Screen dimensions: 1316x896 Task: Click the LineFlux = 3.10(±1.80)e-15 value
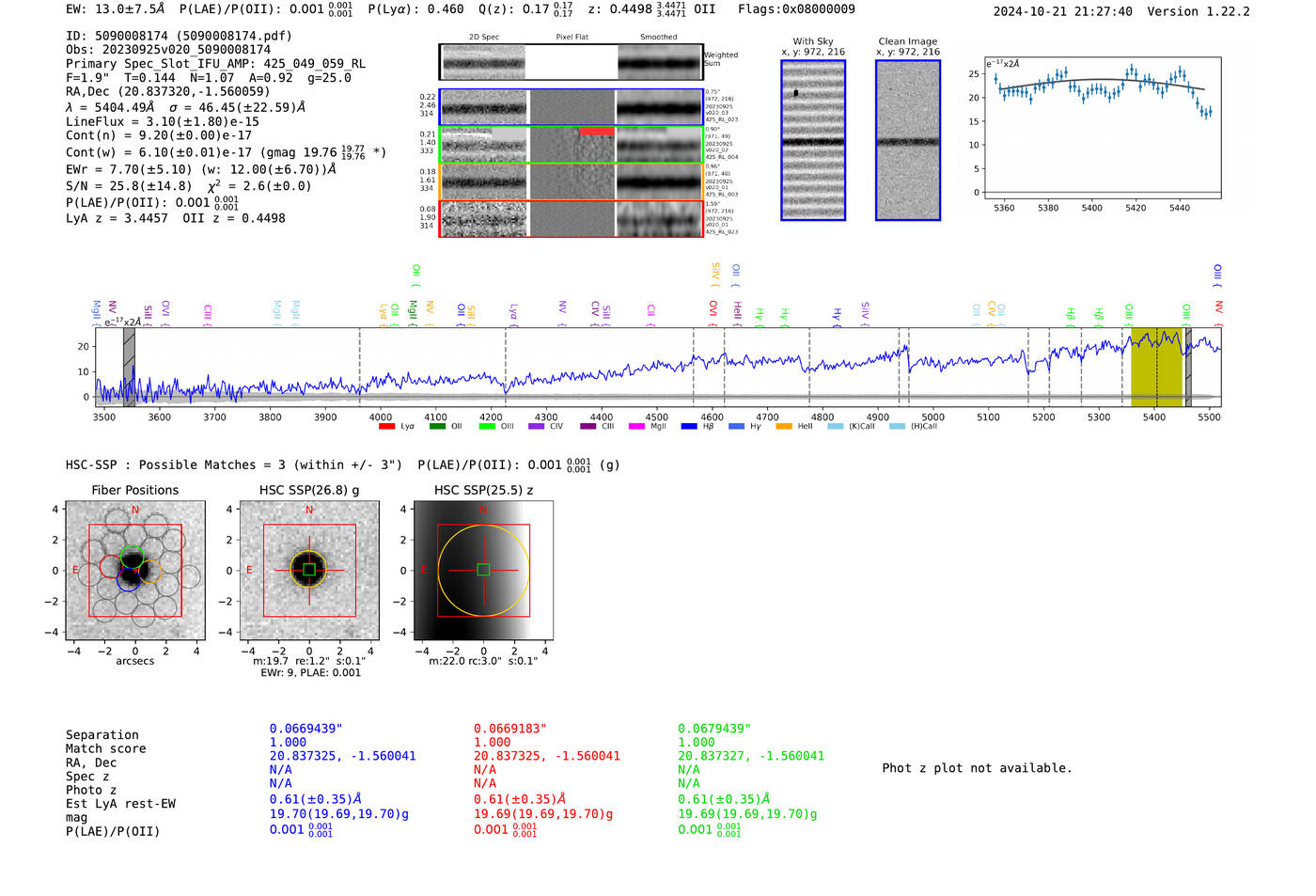click(x=163, y=121)
